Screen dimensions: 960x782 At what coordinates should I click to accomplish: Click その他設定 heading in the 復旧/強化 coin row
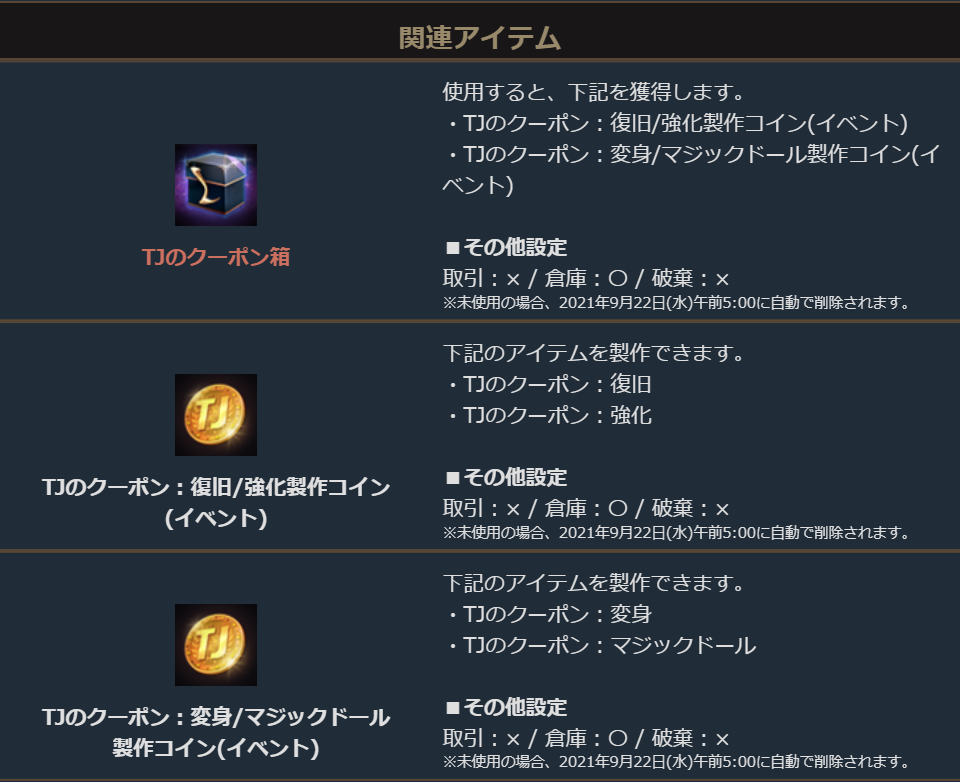point(506,477)
